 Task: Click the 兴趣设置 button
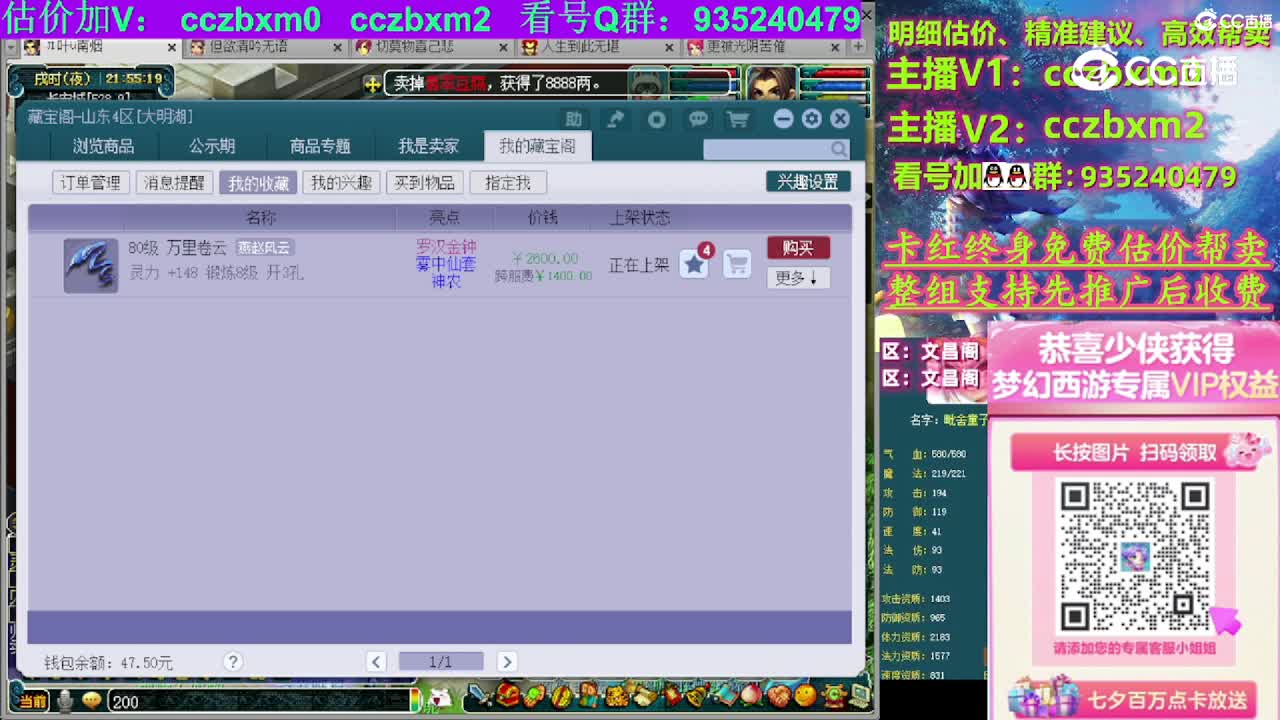click(808, 182)
